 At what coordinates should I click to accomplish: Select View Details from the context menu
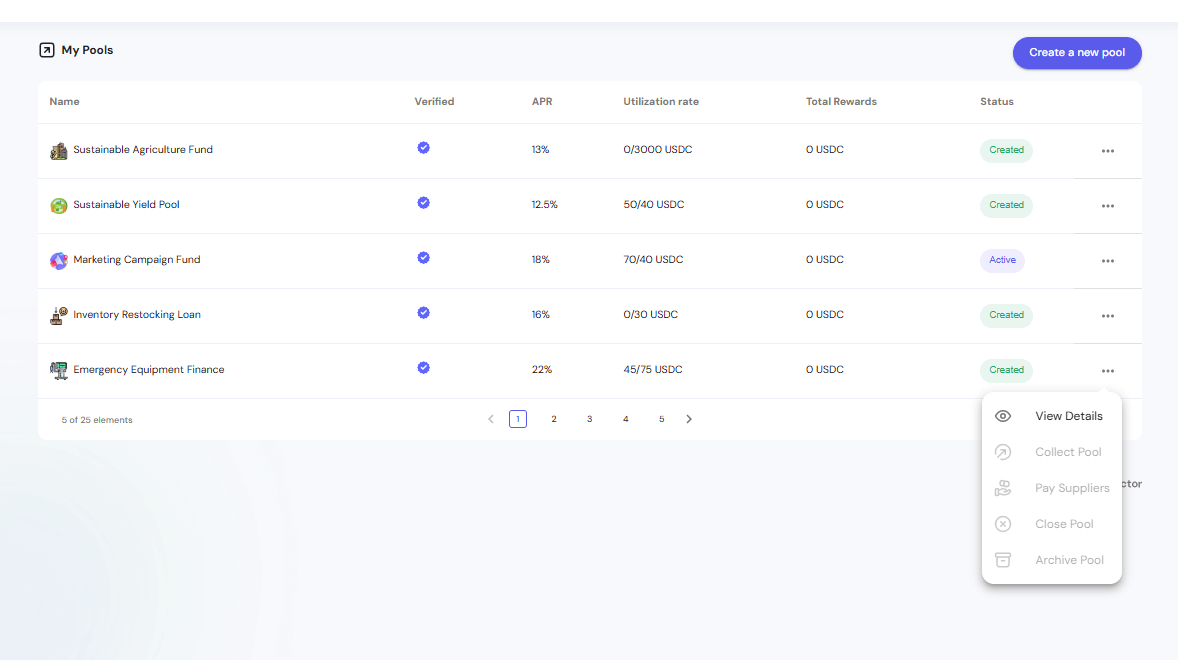(1068, 416)
